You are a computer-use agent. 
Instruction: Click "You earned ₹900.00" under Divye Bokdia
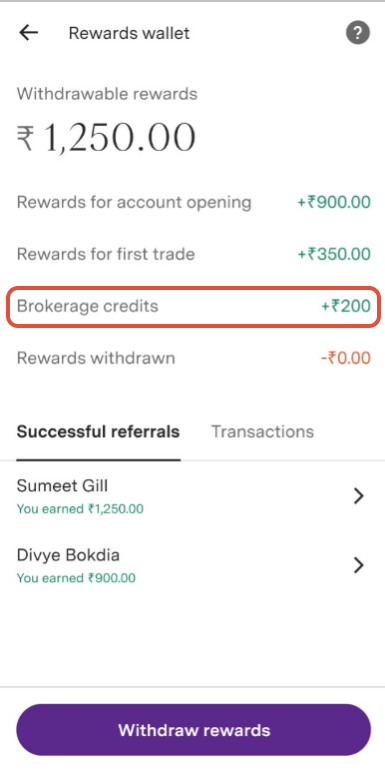(x=76, y=578)
